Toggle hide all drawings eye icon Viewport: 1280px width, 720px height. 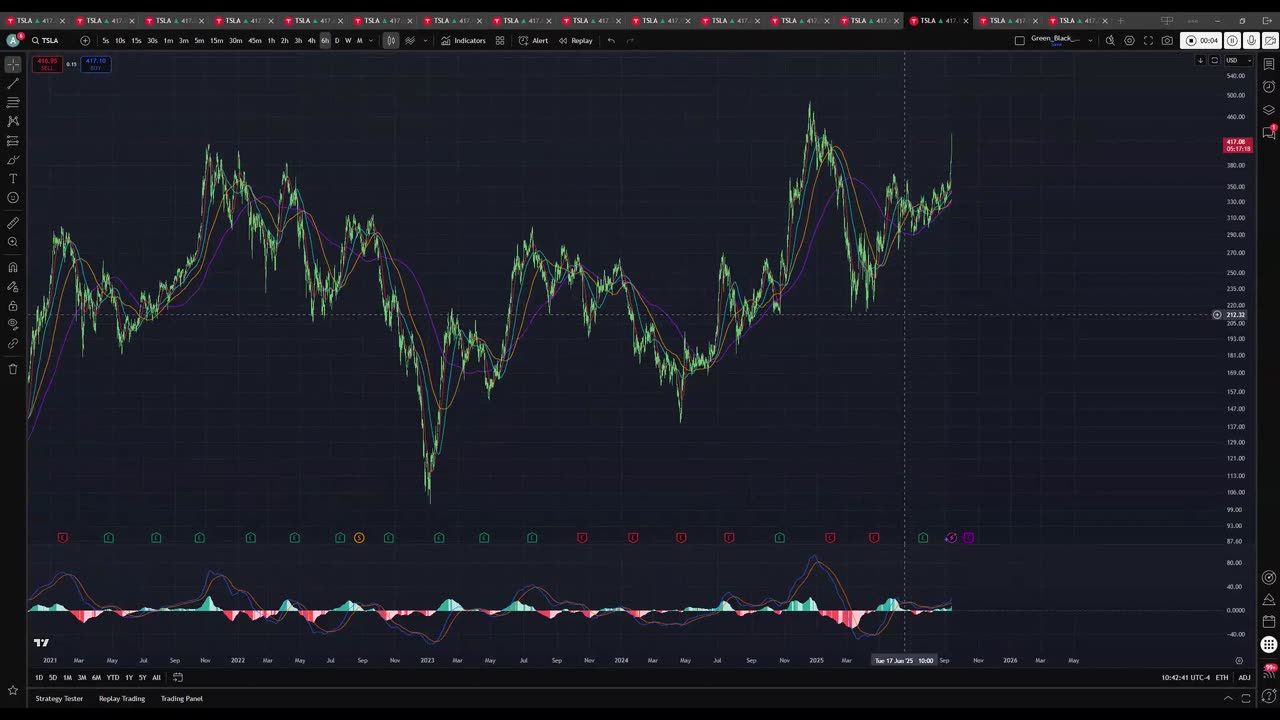pos(13,324)
